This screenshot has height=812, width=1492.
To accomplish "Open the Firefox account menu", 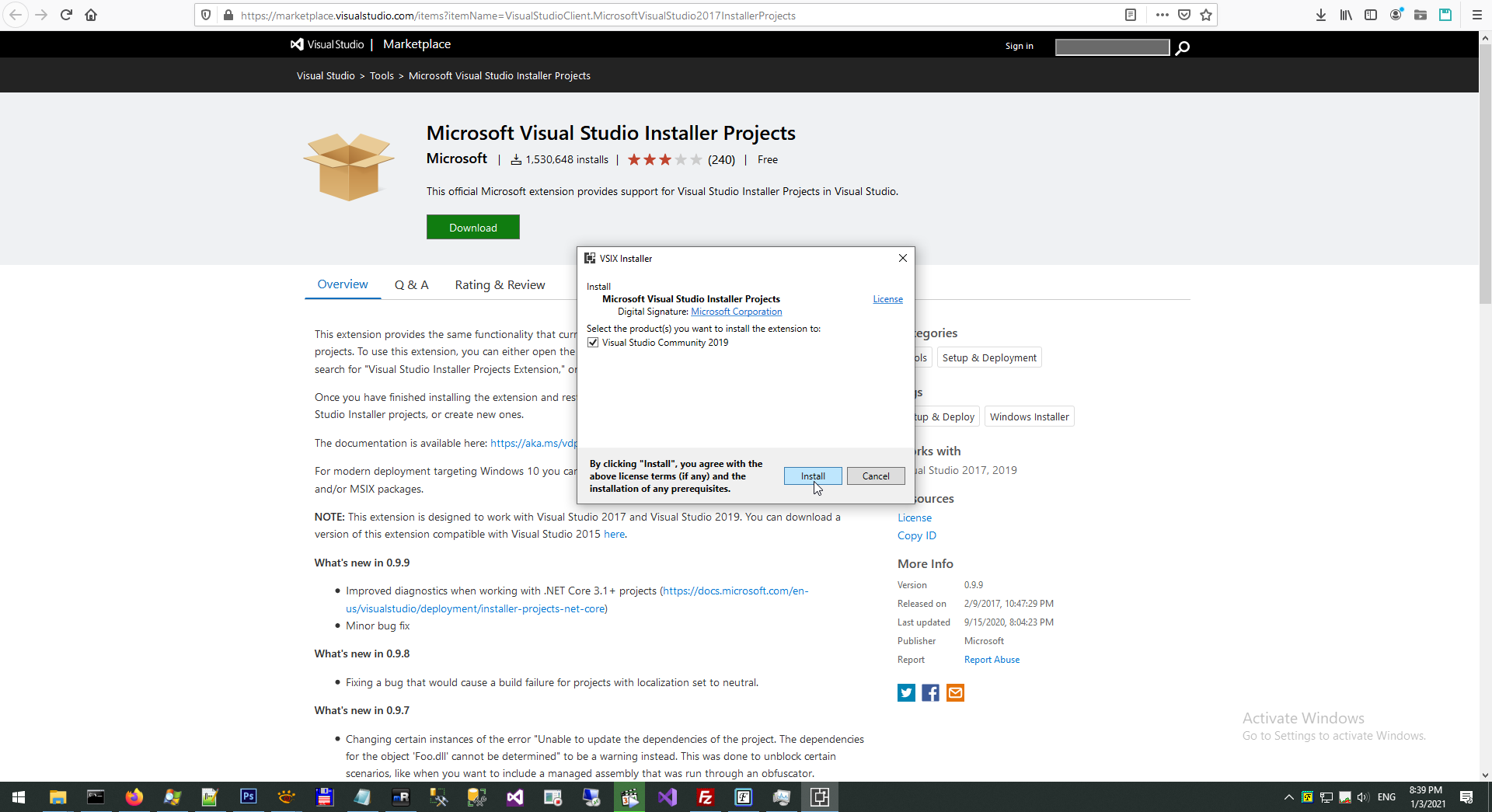I will click(1396, 15).
